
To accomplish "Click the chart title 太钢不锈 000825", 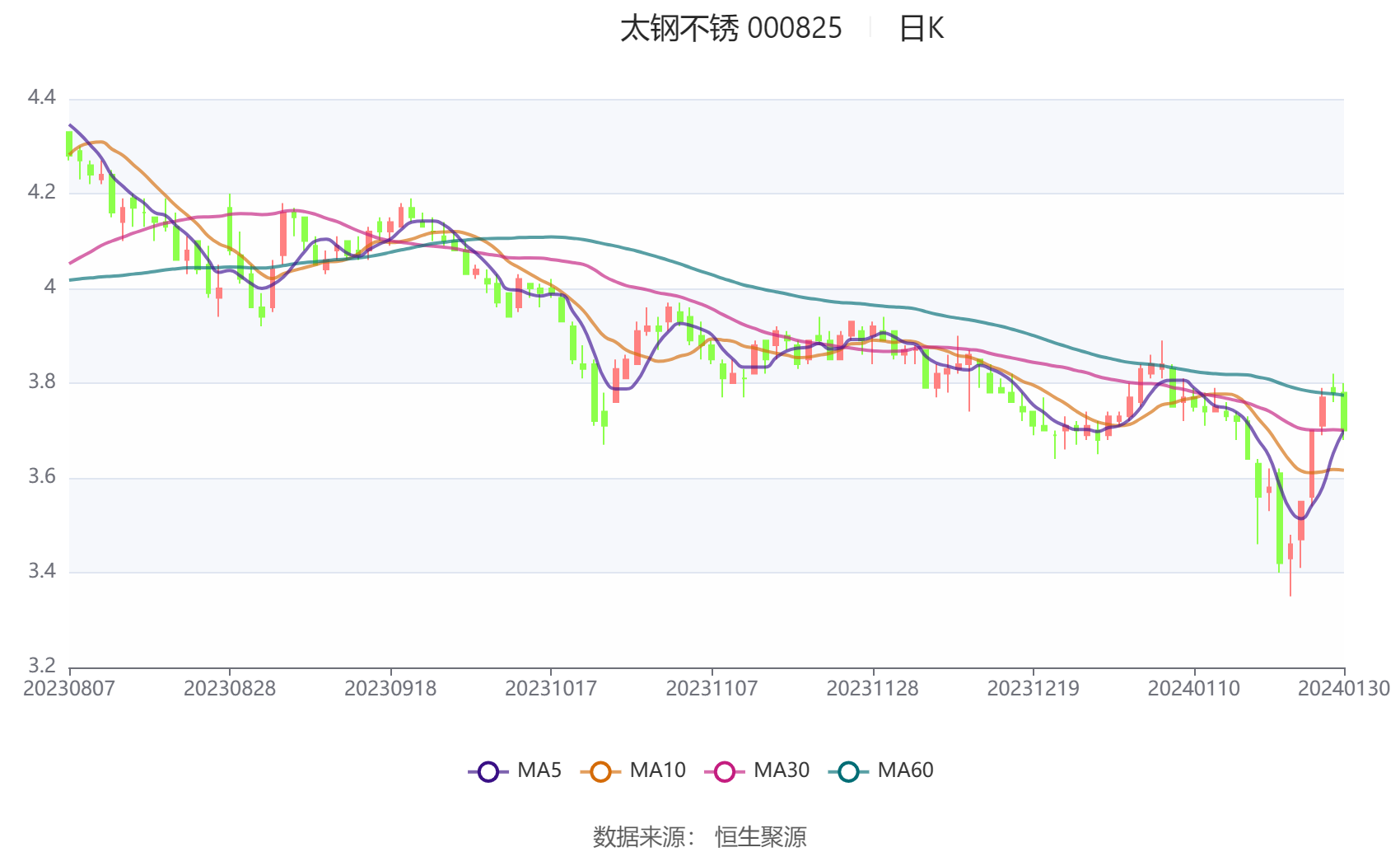I will click(x=731, y=29).
